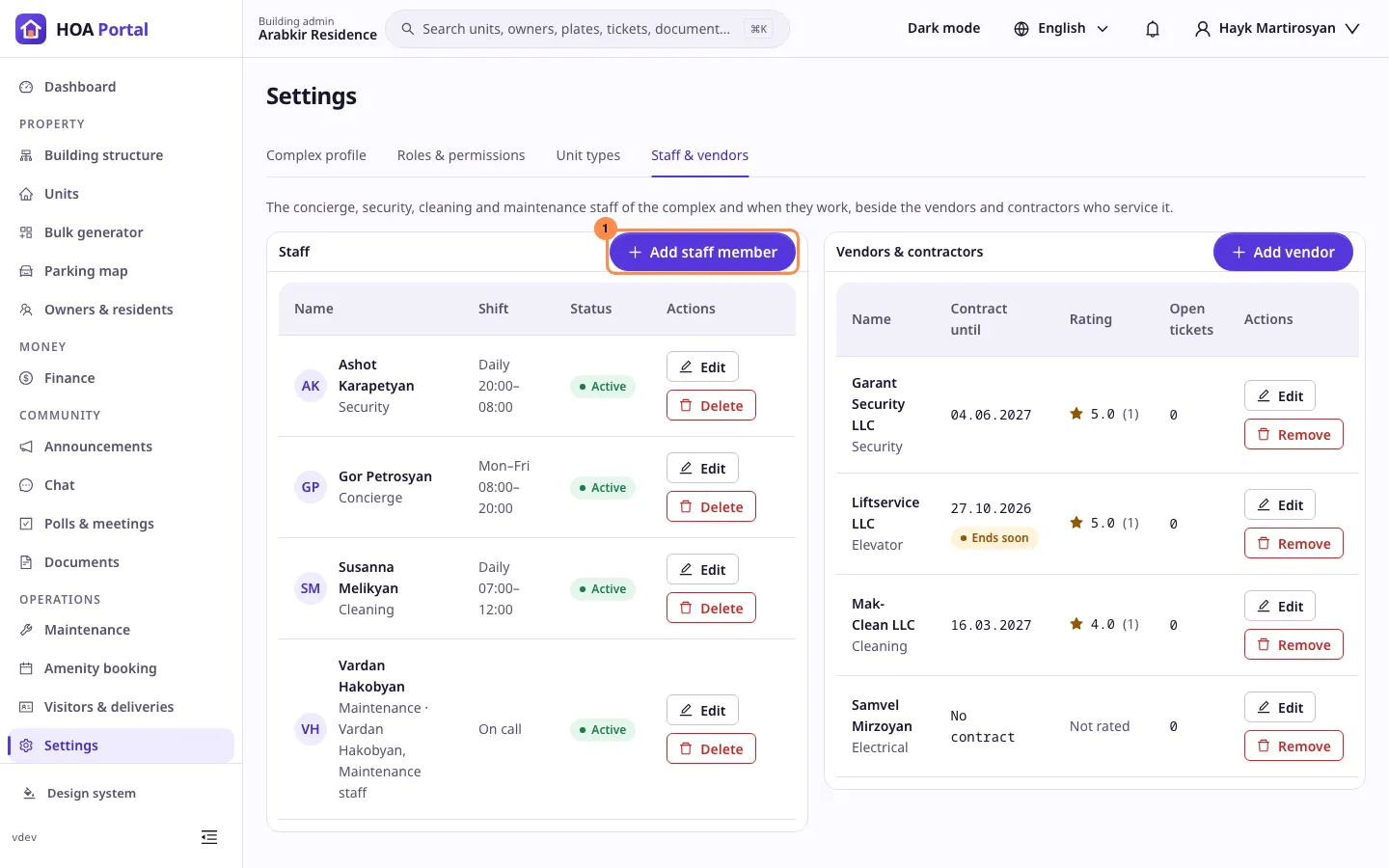The height and width of the screenshot is (868, 1389).
Task: Click the Maintenance wrench icon
Action: pyautogui.click(x=26, y=630)
